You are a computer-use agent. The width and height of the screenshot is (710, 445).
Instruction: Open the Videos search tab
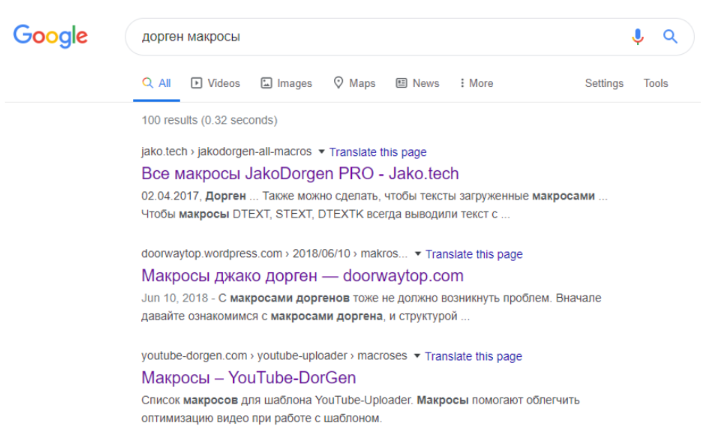[x=215, y=83]
